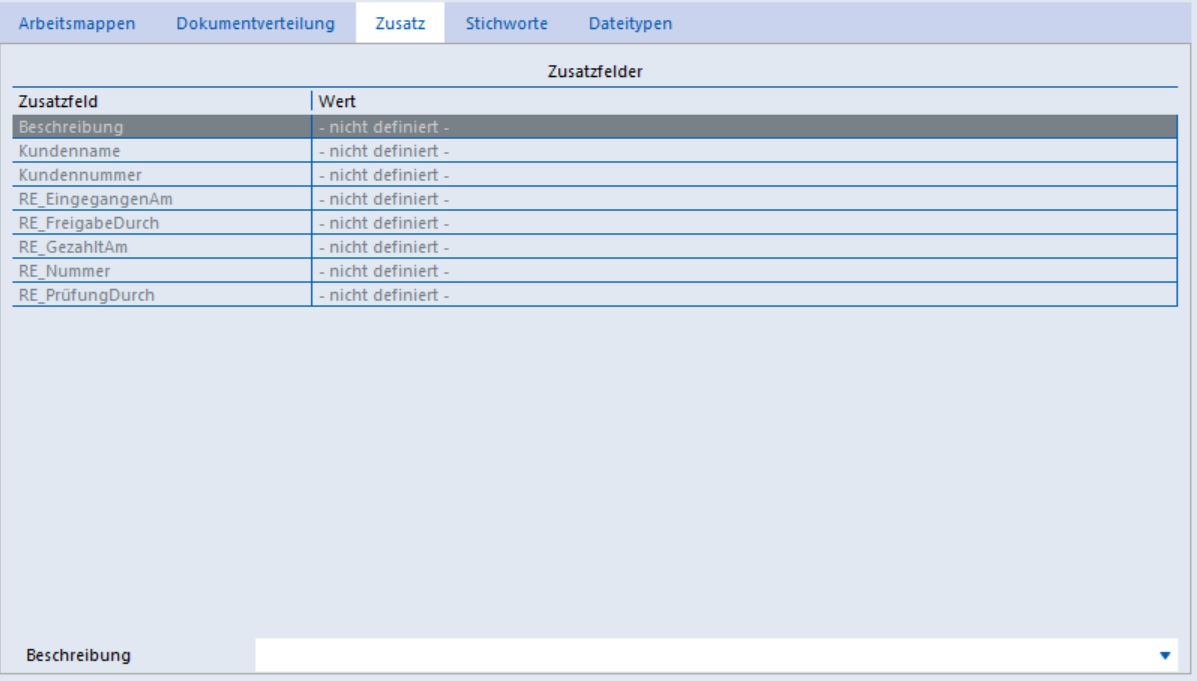This screenshot has height=681, width=1197.
Task: Click the Zusatzfeld column header
Action: click(x=162, y=102)
